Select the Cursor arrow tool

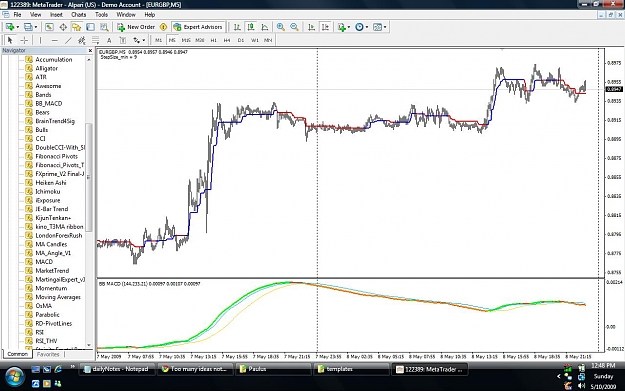(10, 40)
